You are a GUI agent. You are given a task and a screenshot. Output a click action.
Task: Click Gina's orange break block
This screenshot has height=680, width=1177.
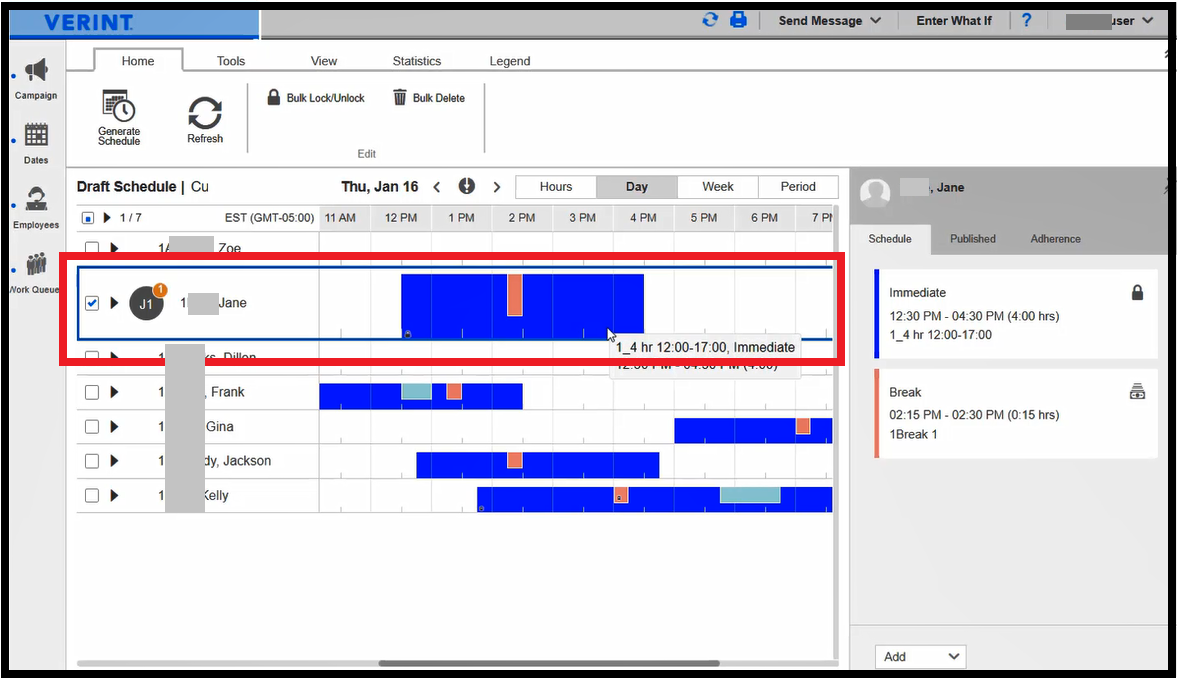(803, 426)
